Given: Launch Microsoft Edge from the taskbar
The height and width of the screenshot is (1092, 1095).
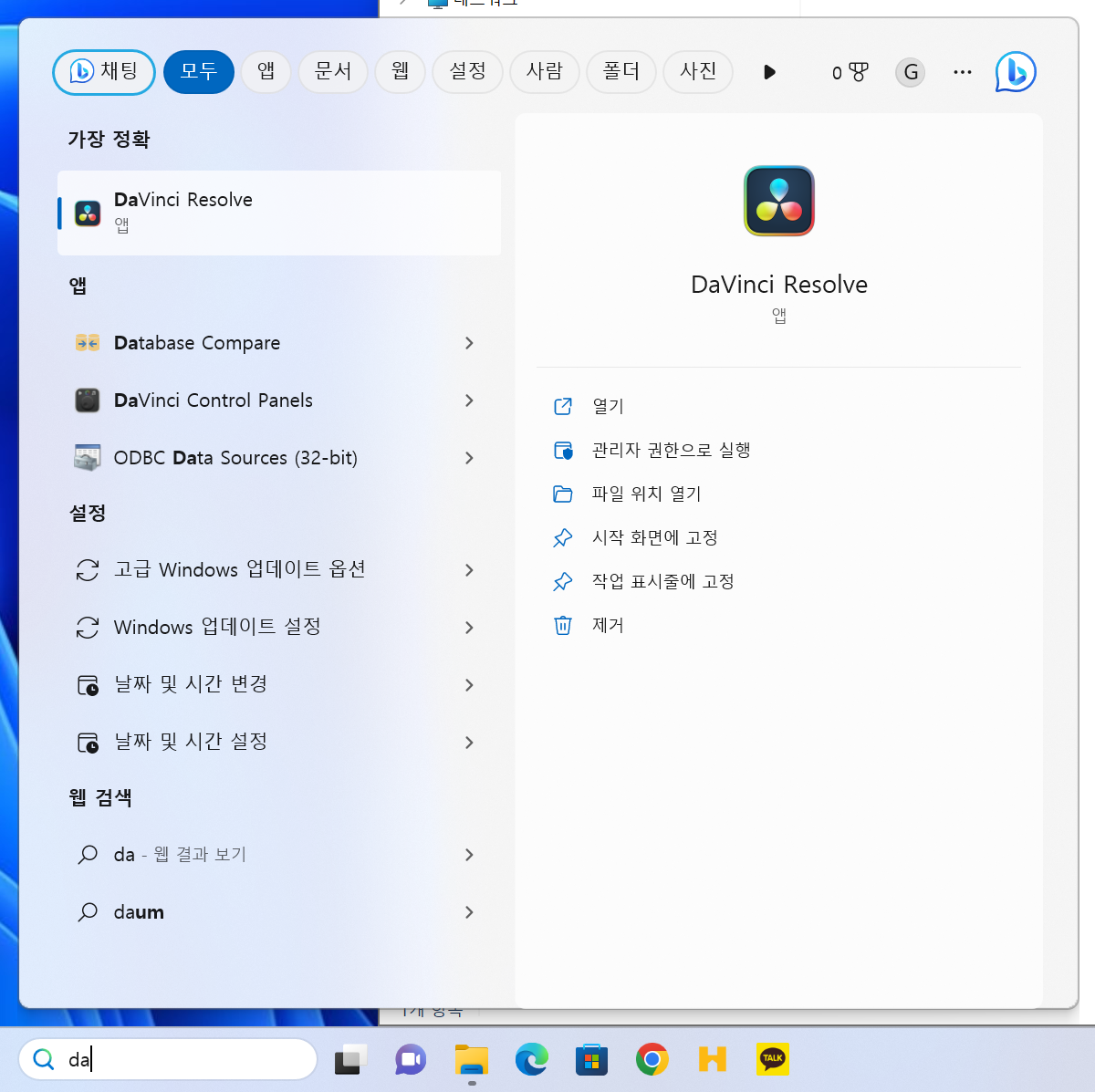Looking at the screenshot, I should coord(531,1059).
